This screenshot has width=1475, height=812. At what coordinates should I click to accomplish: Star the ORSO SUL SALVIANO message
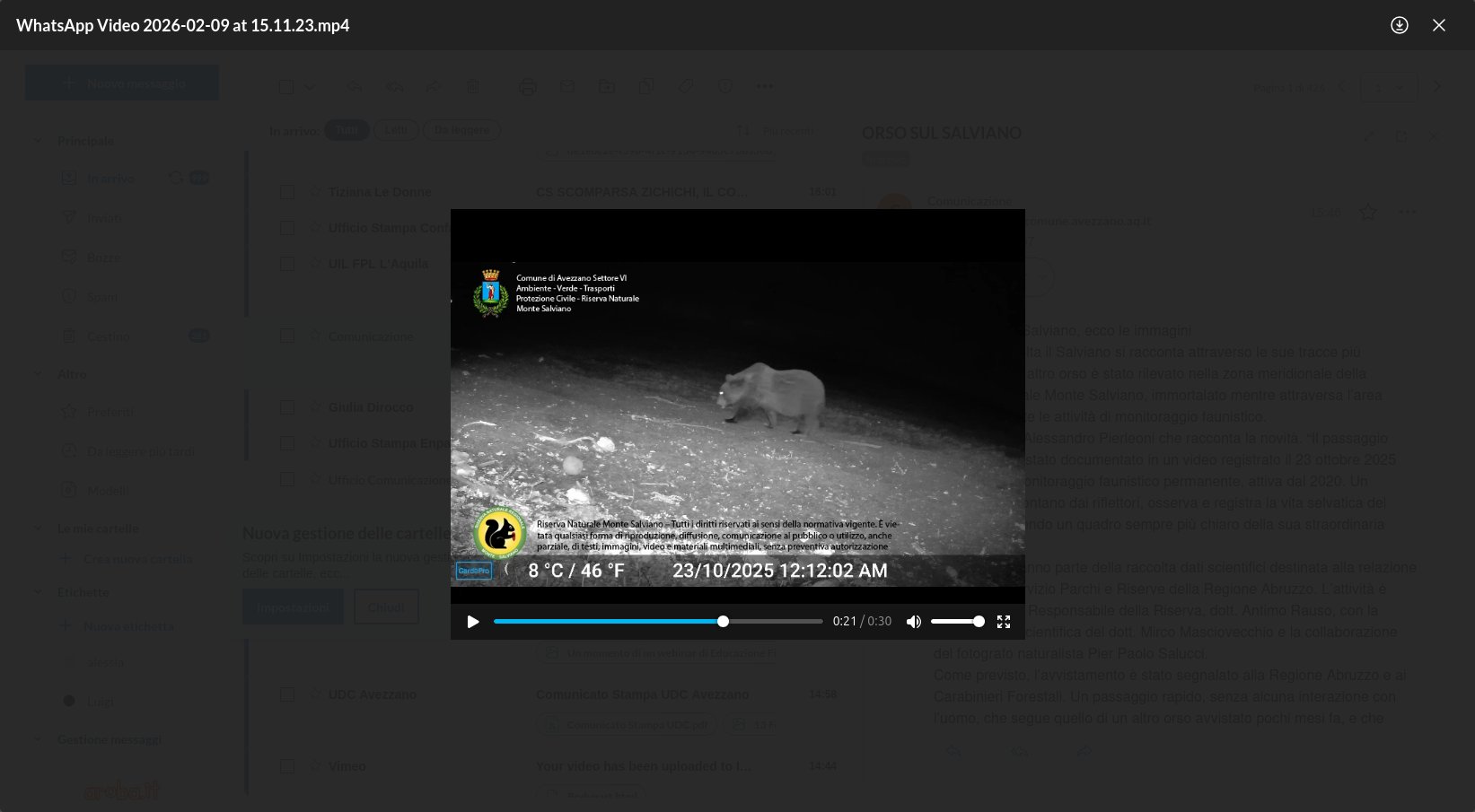(x=1367, y=213)
